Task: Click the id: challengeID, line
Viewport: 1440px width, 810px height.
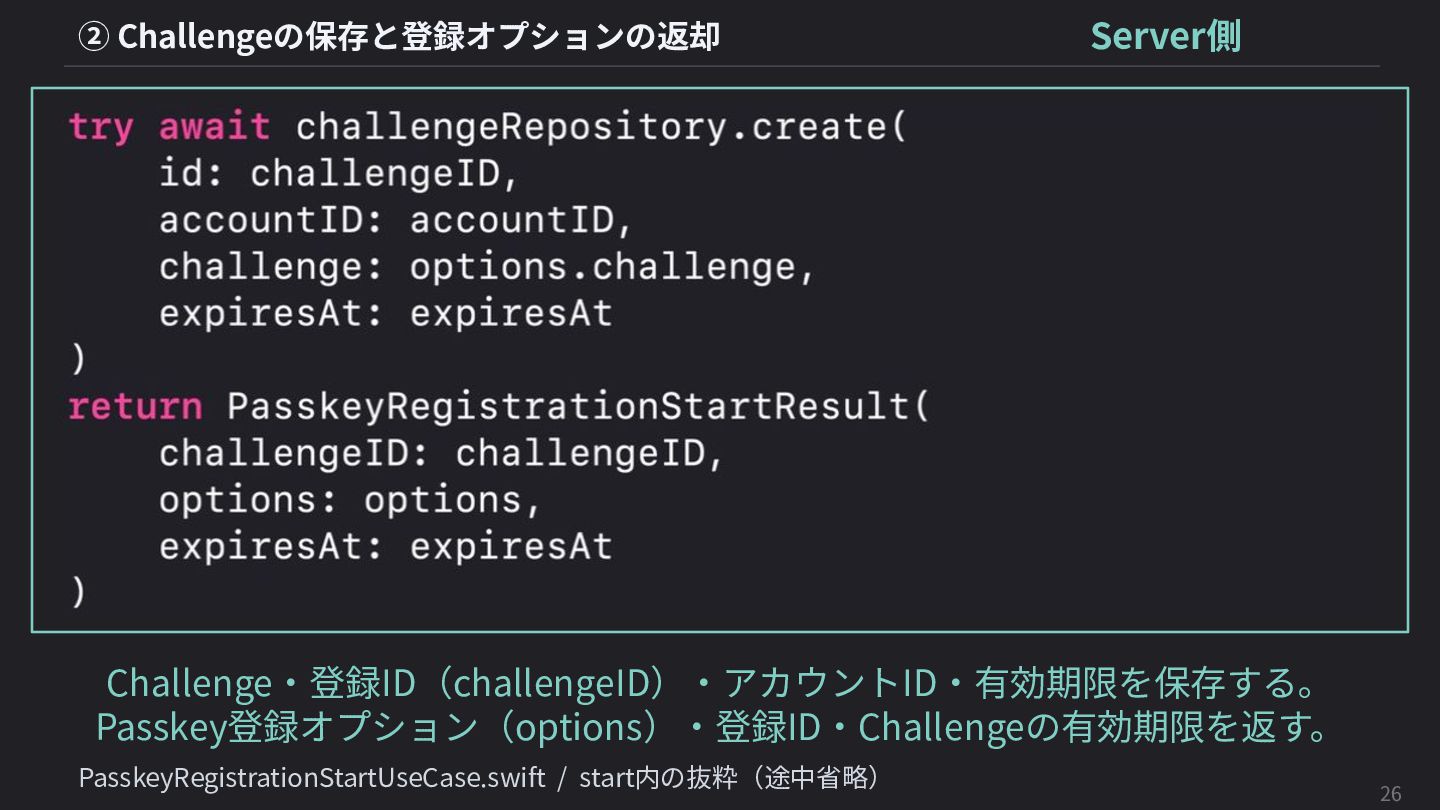Action: click(340, 174)
